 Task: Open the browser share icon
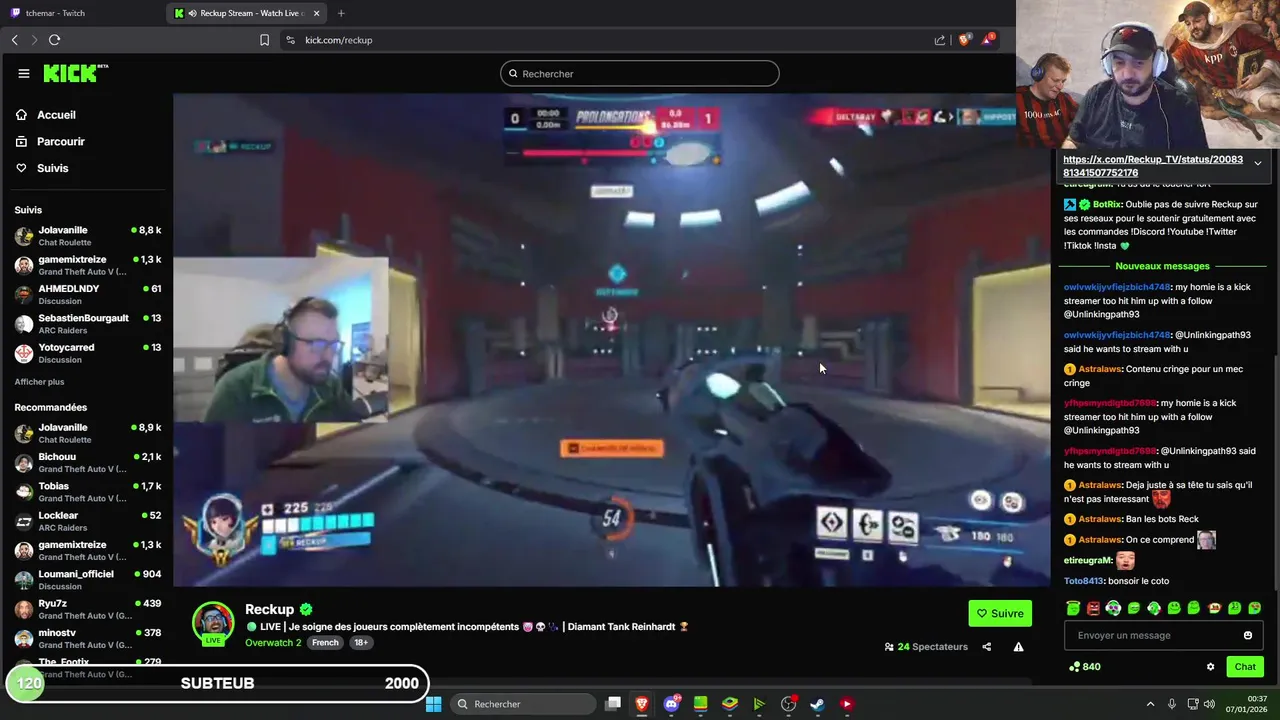pos(940,40)
